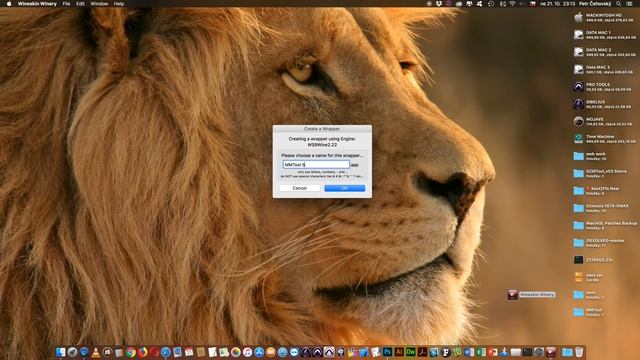Image resolution: width=640 pixels, height=360 pixels.
Task: Open the File menu
Action: pyautogui.click(x=66, y=4)
